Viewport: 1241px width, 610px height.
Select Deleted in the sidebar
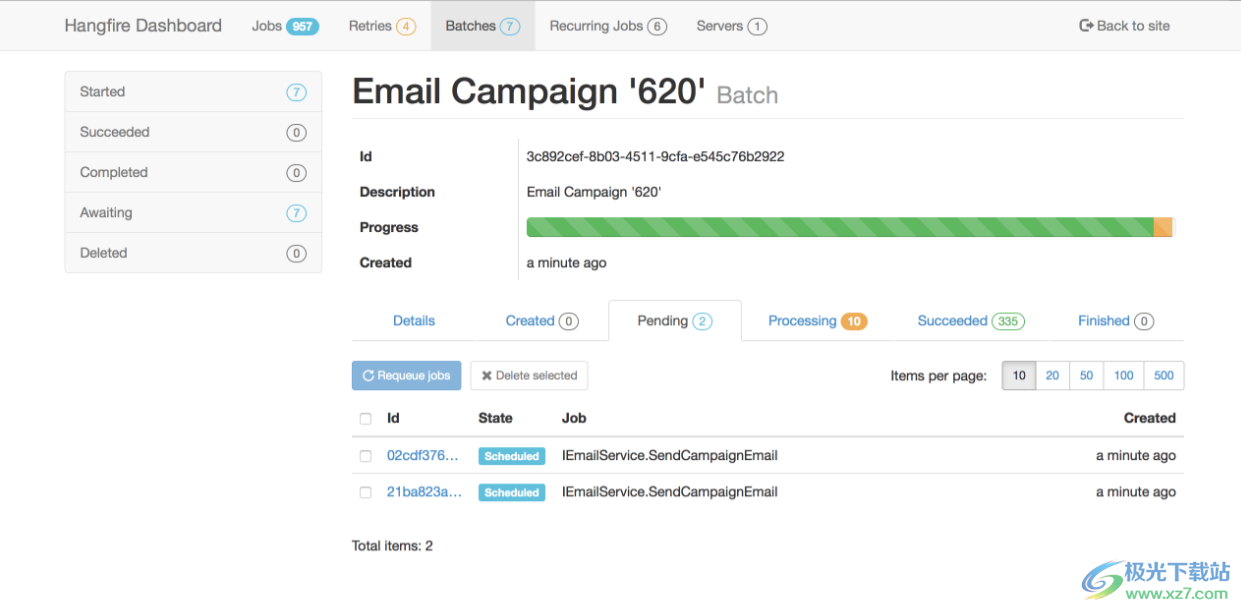coord(193,253)
